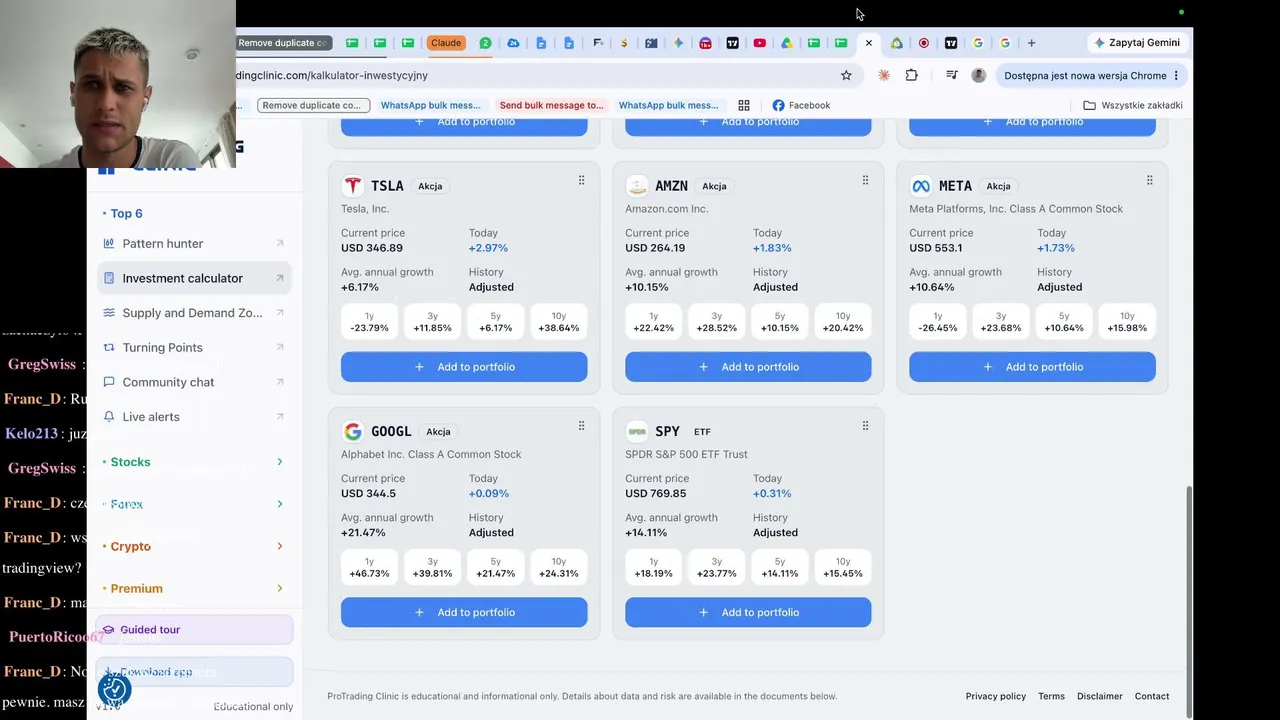This screenshot has width=1280, height=720.
Task: Click the round accessibility widget in sidebar
Action: 115,689
